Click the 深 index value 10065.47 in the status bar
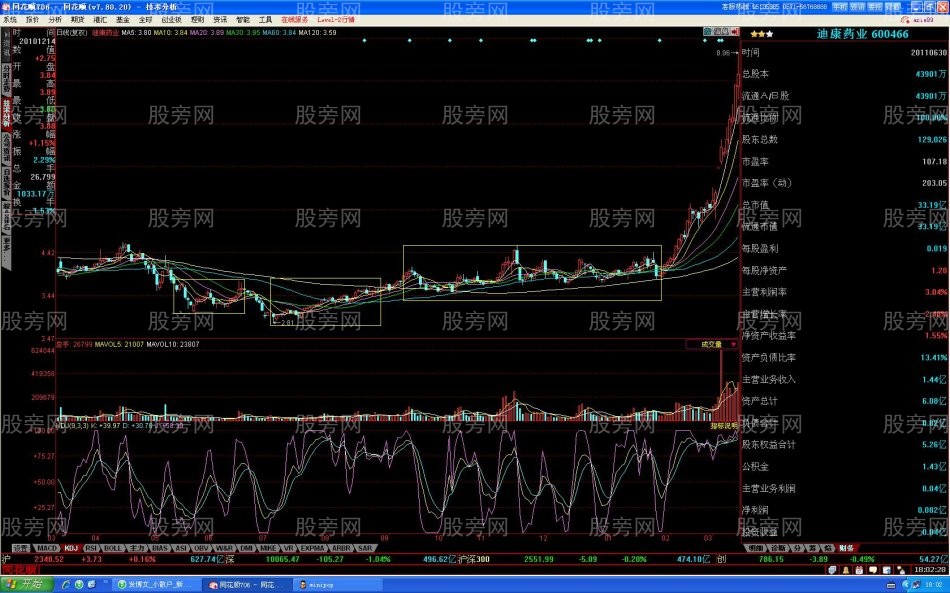The width and height of the screenshot is (950, 593). coord(282,559)
